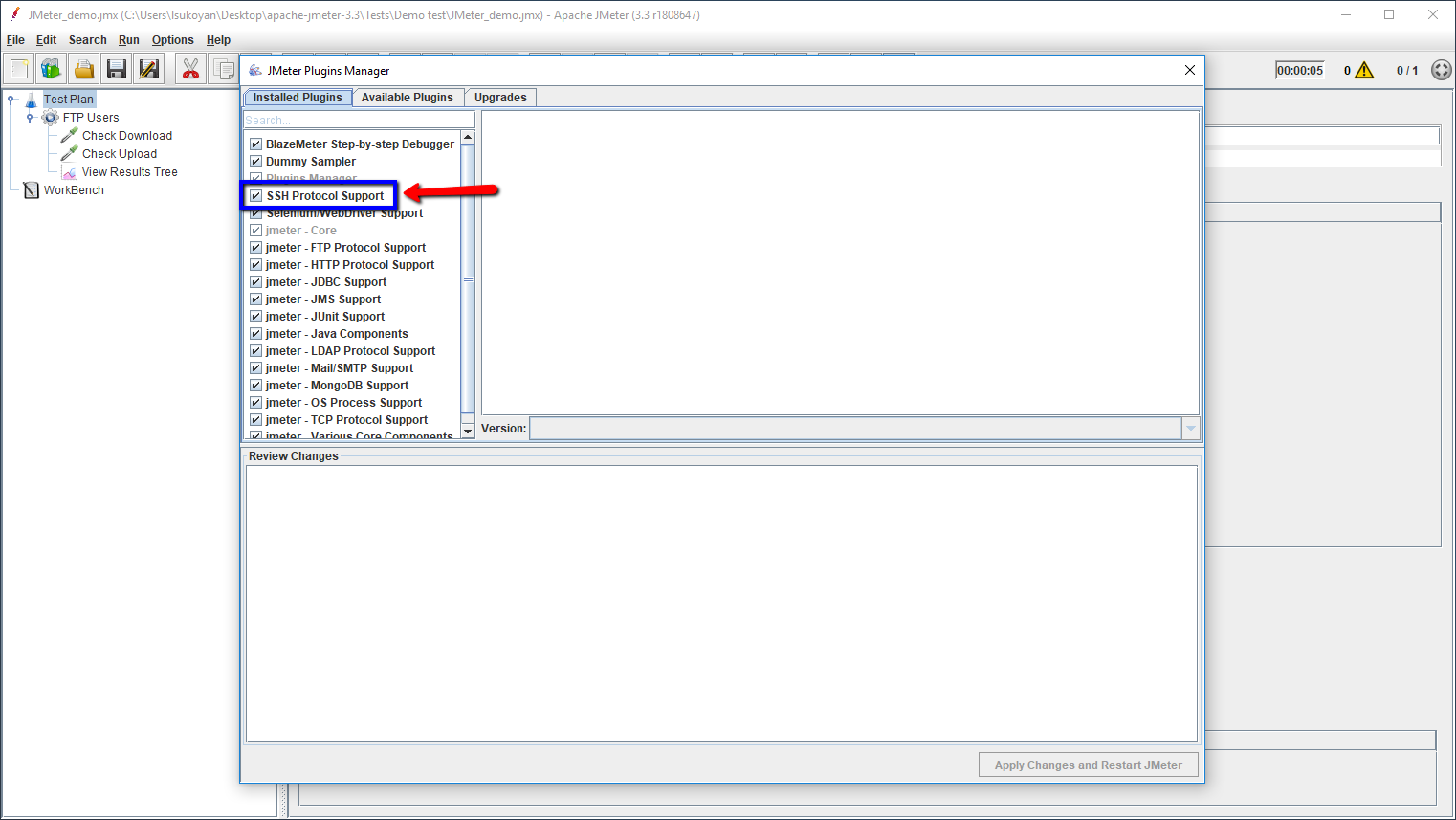Toggle BlazeMeter Step-by-step Debugger checkbox
The height and width of the screenshot is (820, 1456).
(x=256, y=144)
